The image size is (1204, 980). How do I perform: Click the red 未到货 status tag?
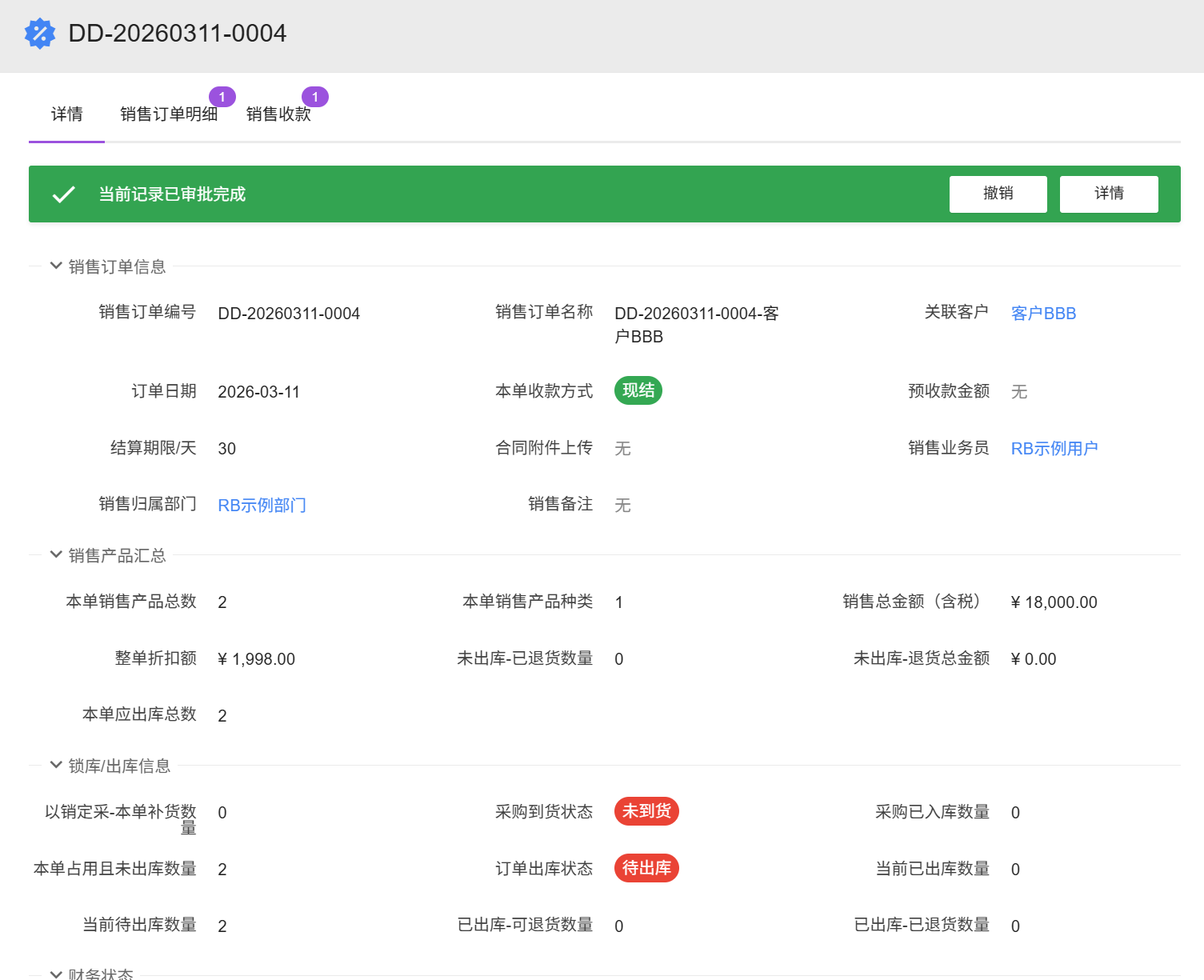pyautogui.click(x=646, y=811)
